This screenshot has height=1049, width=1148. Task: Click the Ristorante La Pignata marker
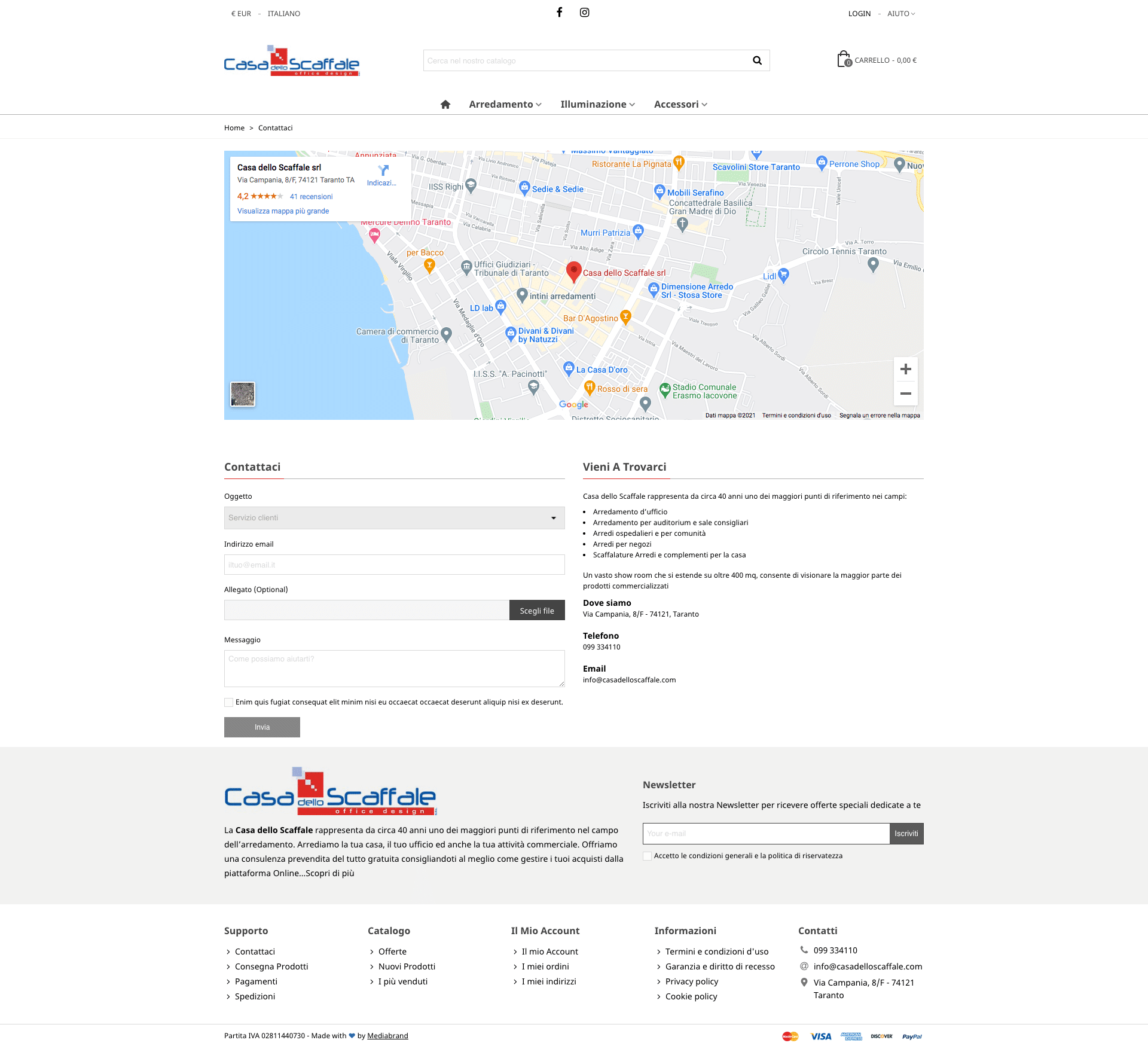[x=679, y=162]
